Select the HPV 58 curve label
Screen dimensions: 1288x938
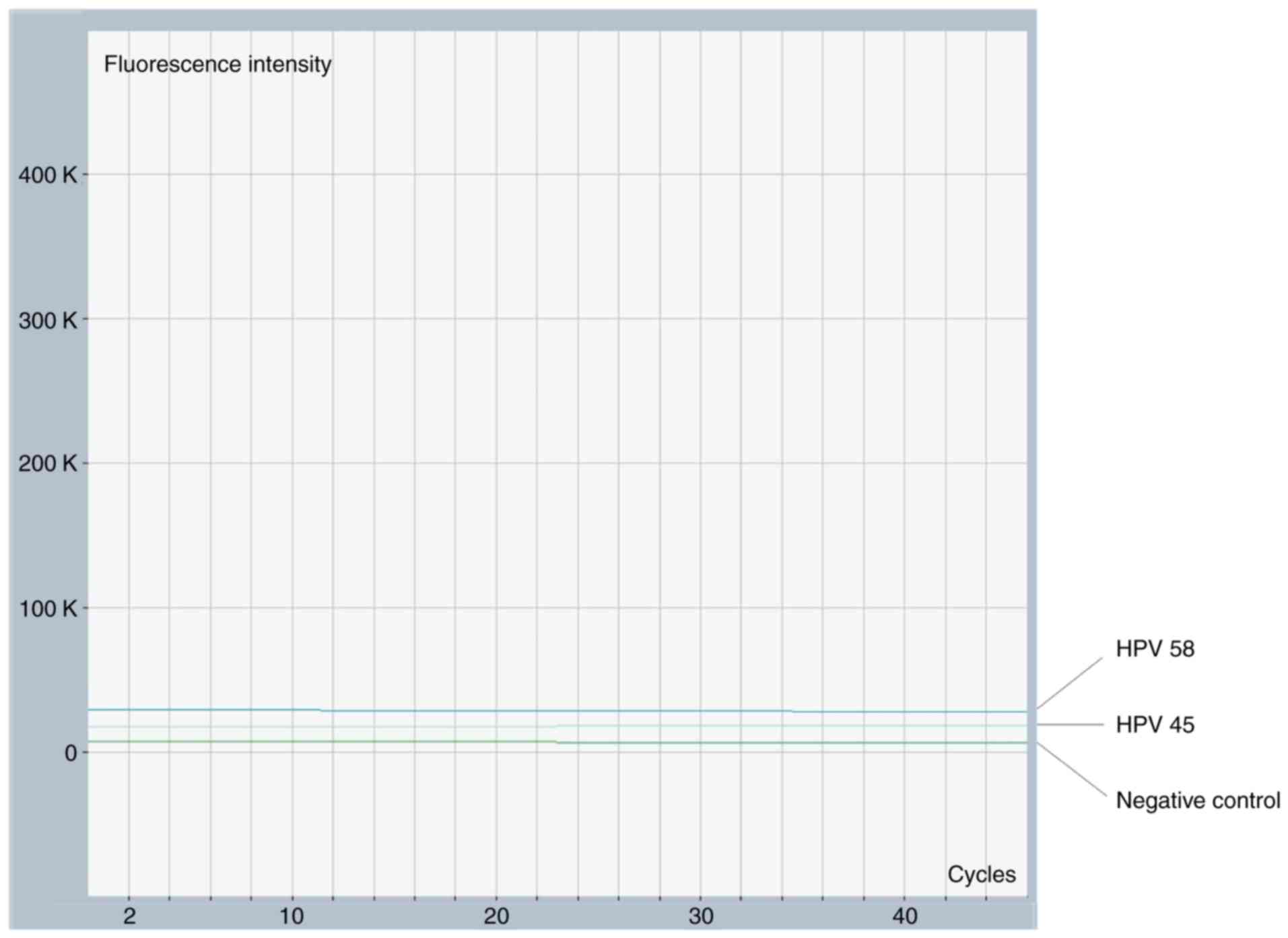click(1155, 649)
